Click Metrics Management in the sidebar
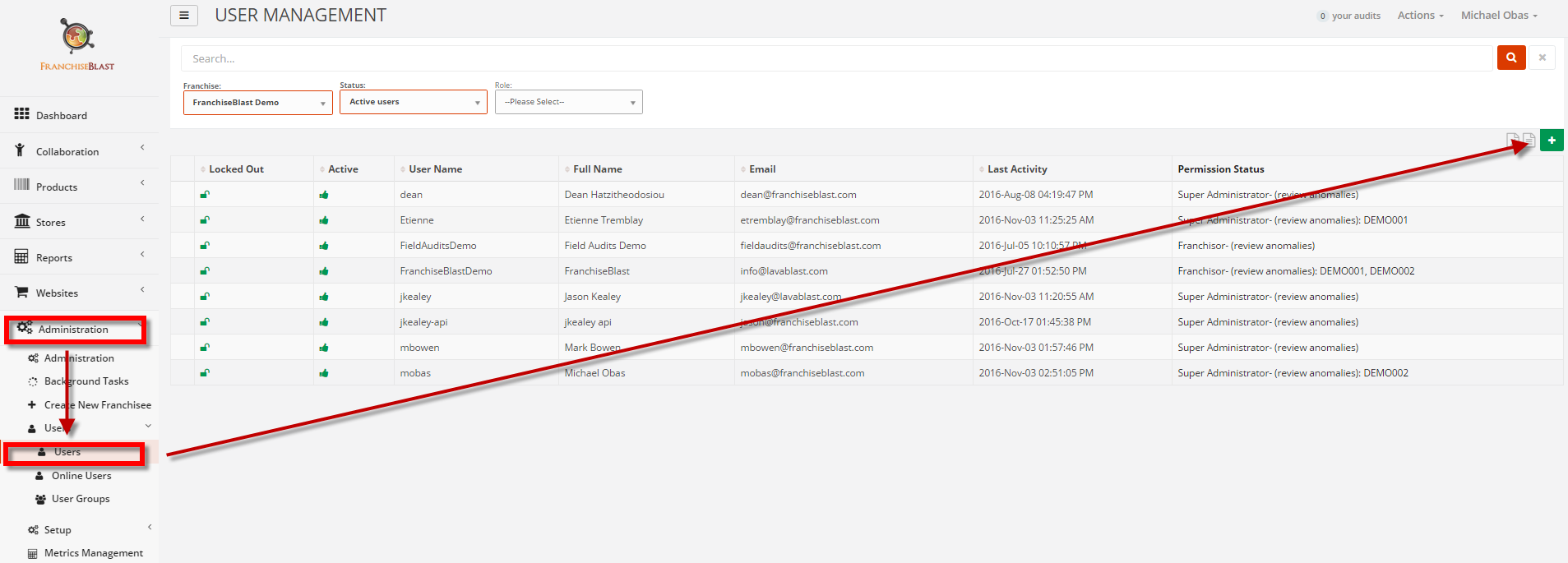 pyautogui.click(x=94, y=553)
